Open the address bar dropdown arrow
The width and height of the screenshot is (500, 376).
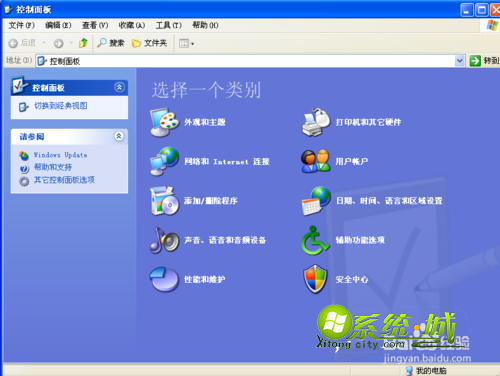click(460, 61)
